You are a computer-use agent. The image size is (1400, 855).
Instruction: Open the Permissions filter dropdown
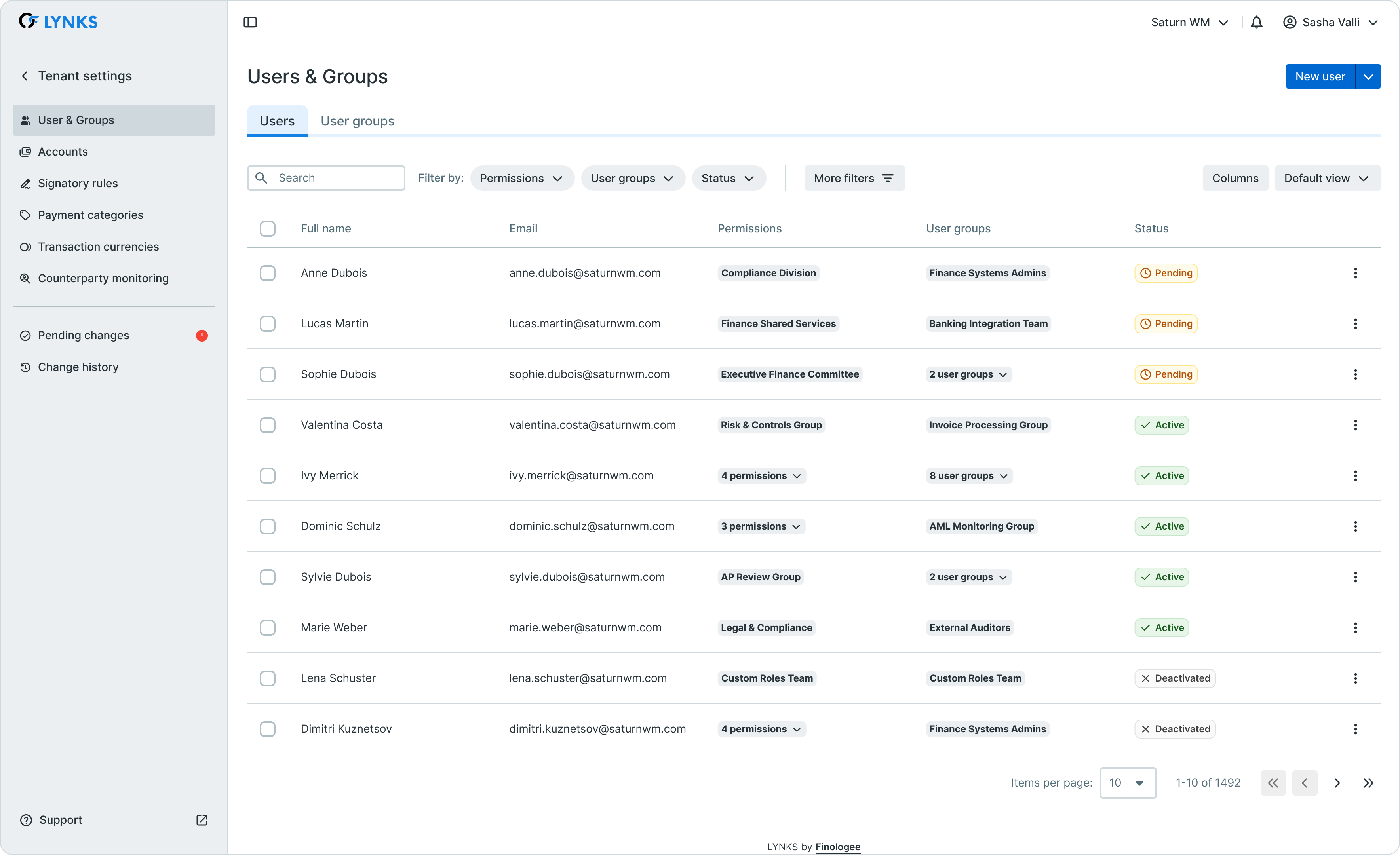521,179
